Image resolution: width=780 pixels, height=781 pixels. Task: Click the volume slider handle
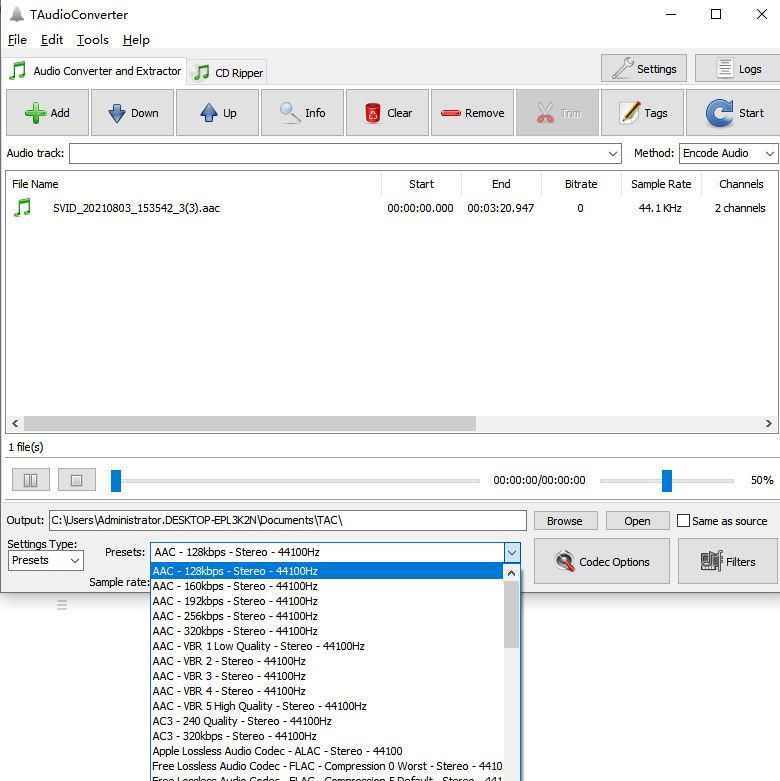pyautogui.click(x=667, y=480)
